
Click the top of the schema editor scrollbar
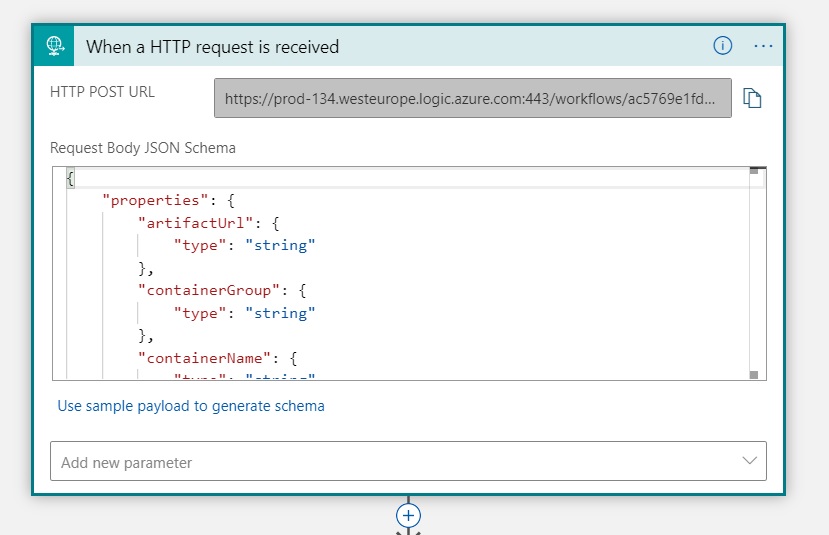(754, 171)
